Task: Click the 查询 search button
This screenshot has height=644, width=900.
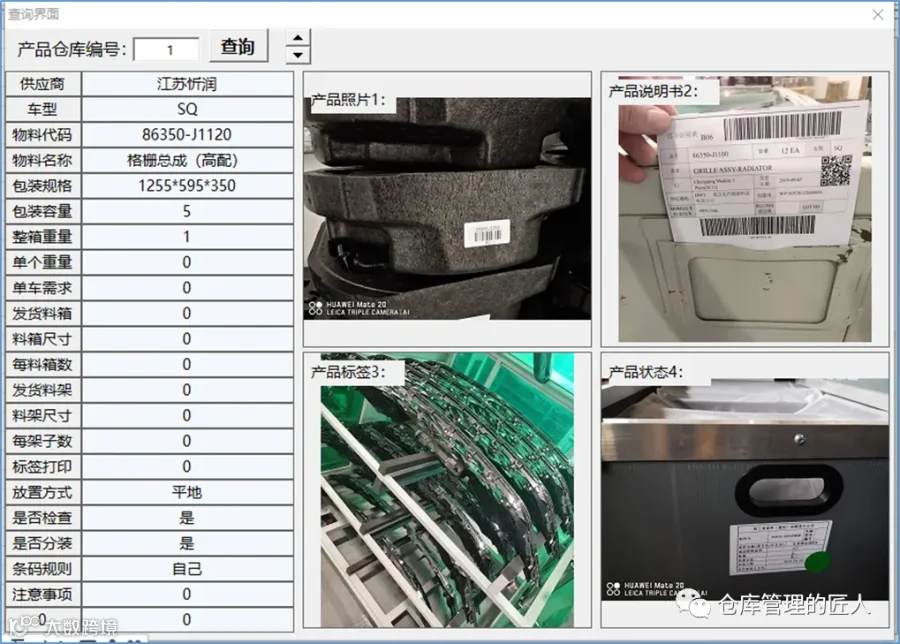Action: tap(238, 46)
